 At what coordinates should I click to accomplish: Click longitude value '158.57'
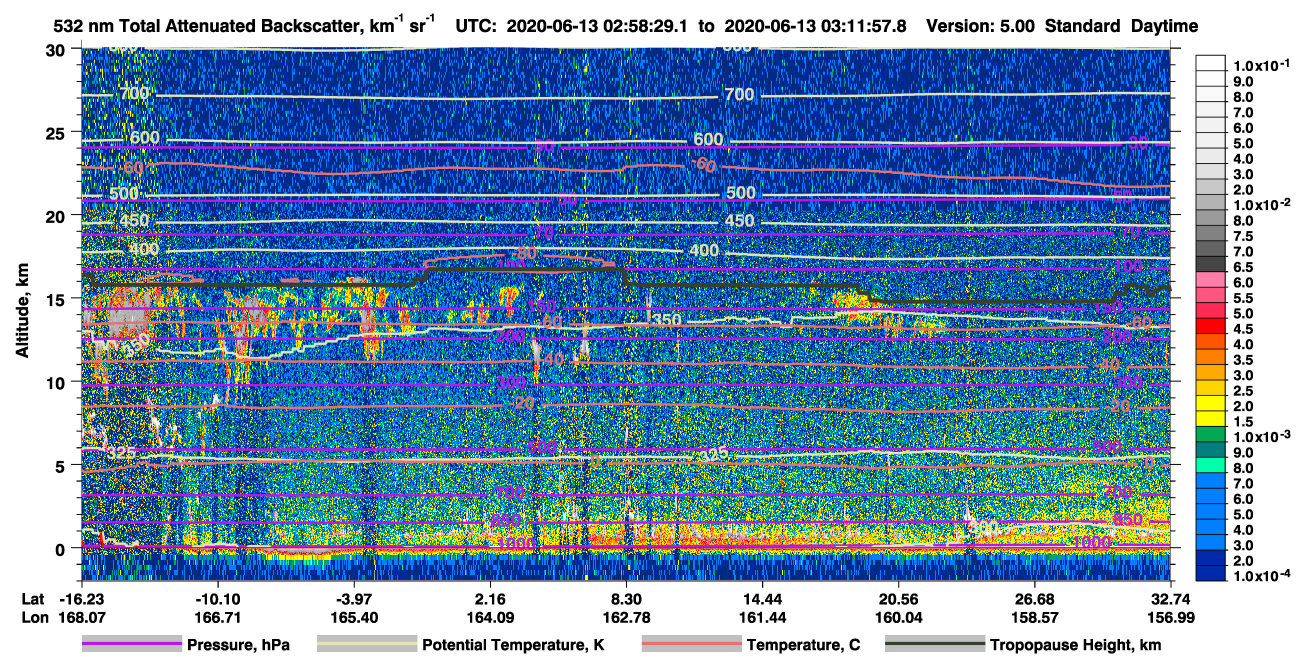pos(1035,616)
